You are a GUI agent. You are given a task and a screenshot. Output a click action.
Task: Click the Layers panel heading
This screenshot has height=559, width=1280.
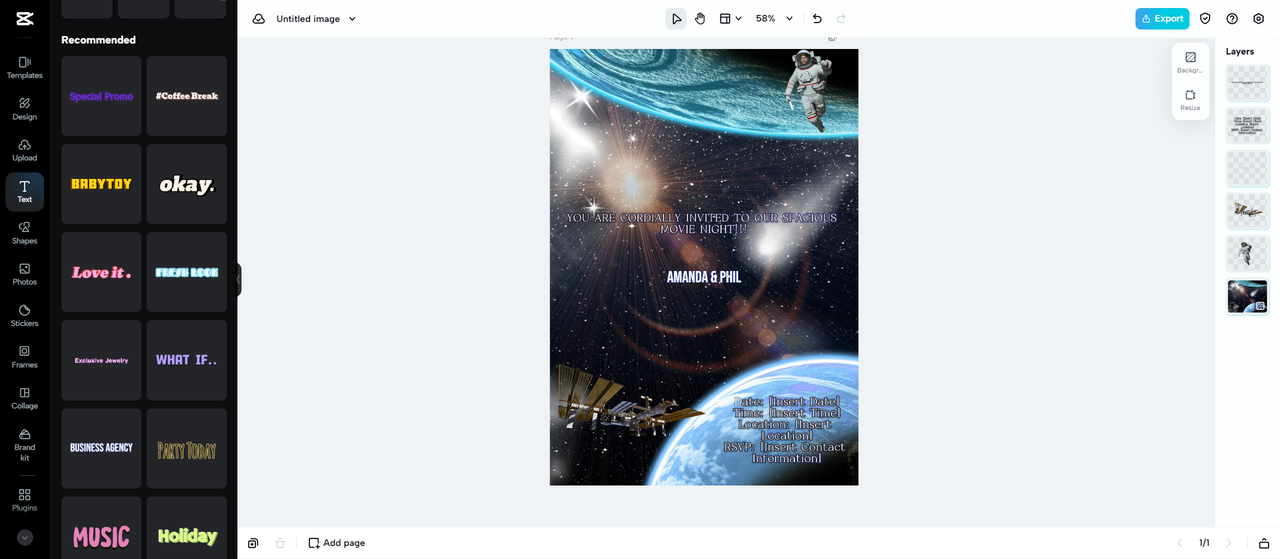coord(1240,51)
